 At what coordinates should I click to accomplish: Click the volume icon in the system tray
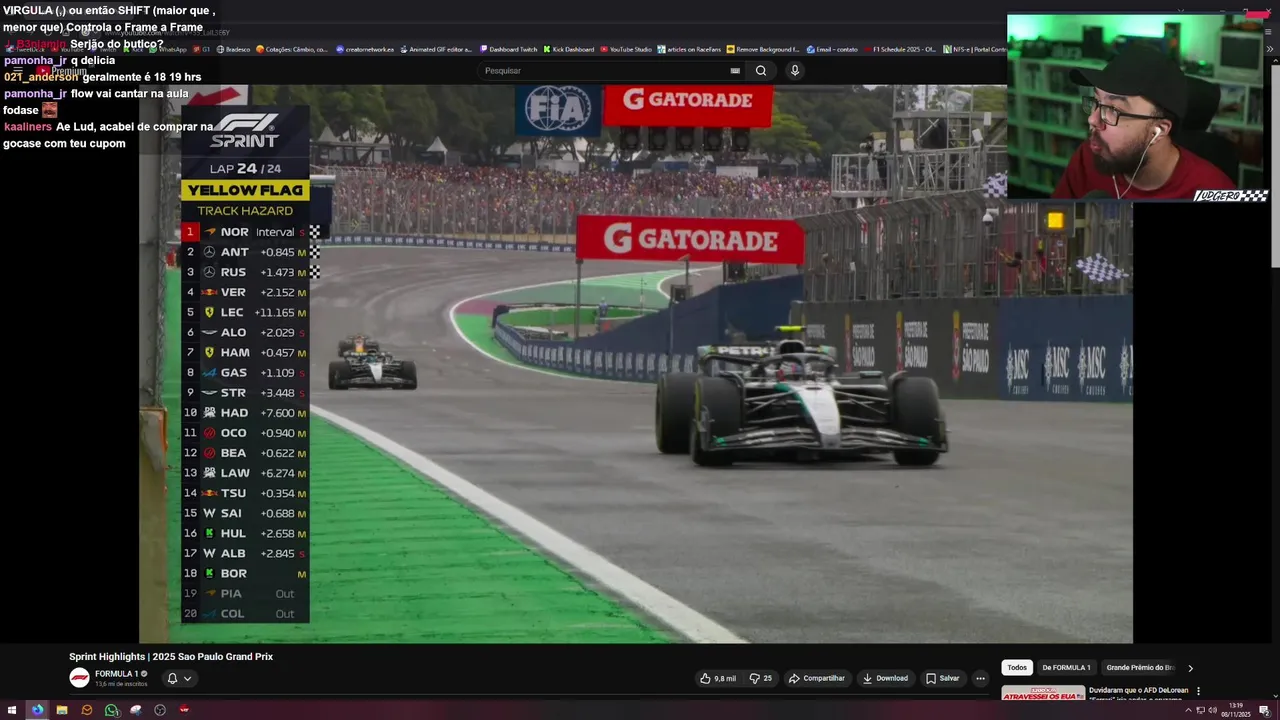(1212, 710)
